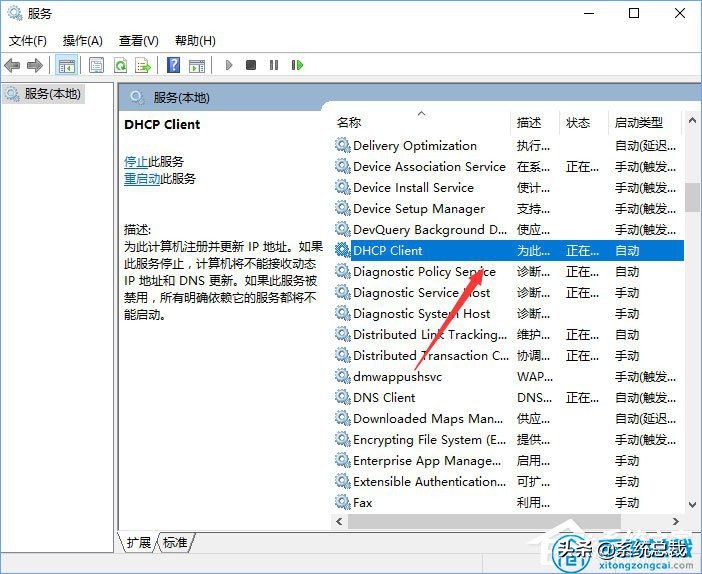The width and height of the screenshot is (702, 574).
Task: Switch to the 标准 tab
Action: [175, 542]
